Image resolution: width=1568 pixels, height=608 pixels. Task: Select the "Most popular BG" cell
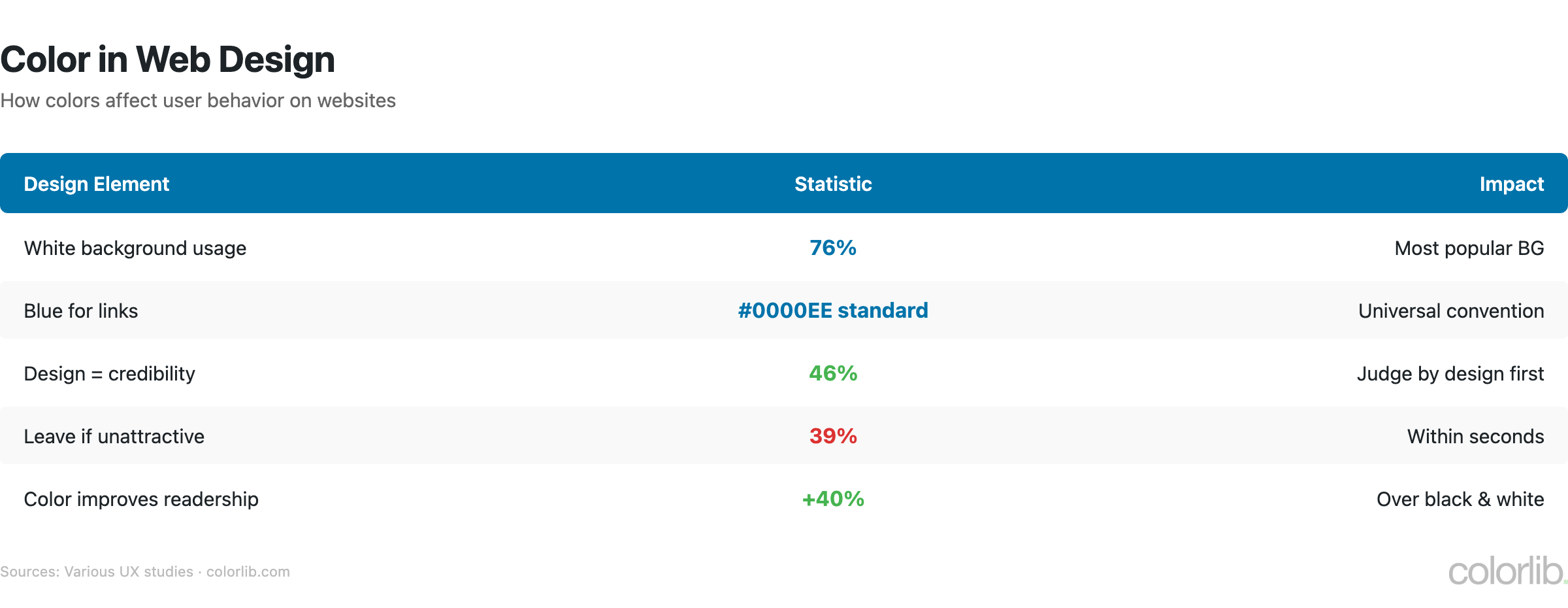point(1469,248)
